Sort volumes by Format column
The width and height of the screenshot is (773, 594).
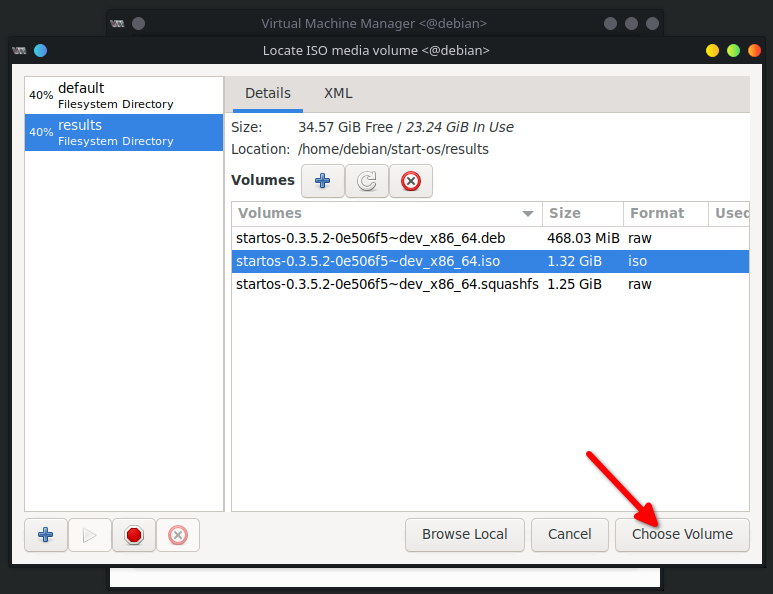coord(663,213)
